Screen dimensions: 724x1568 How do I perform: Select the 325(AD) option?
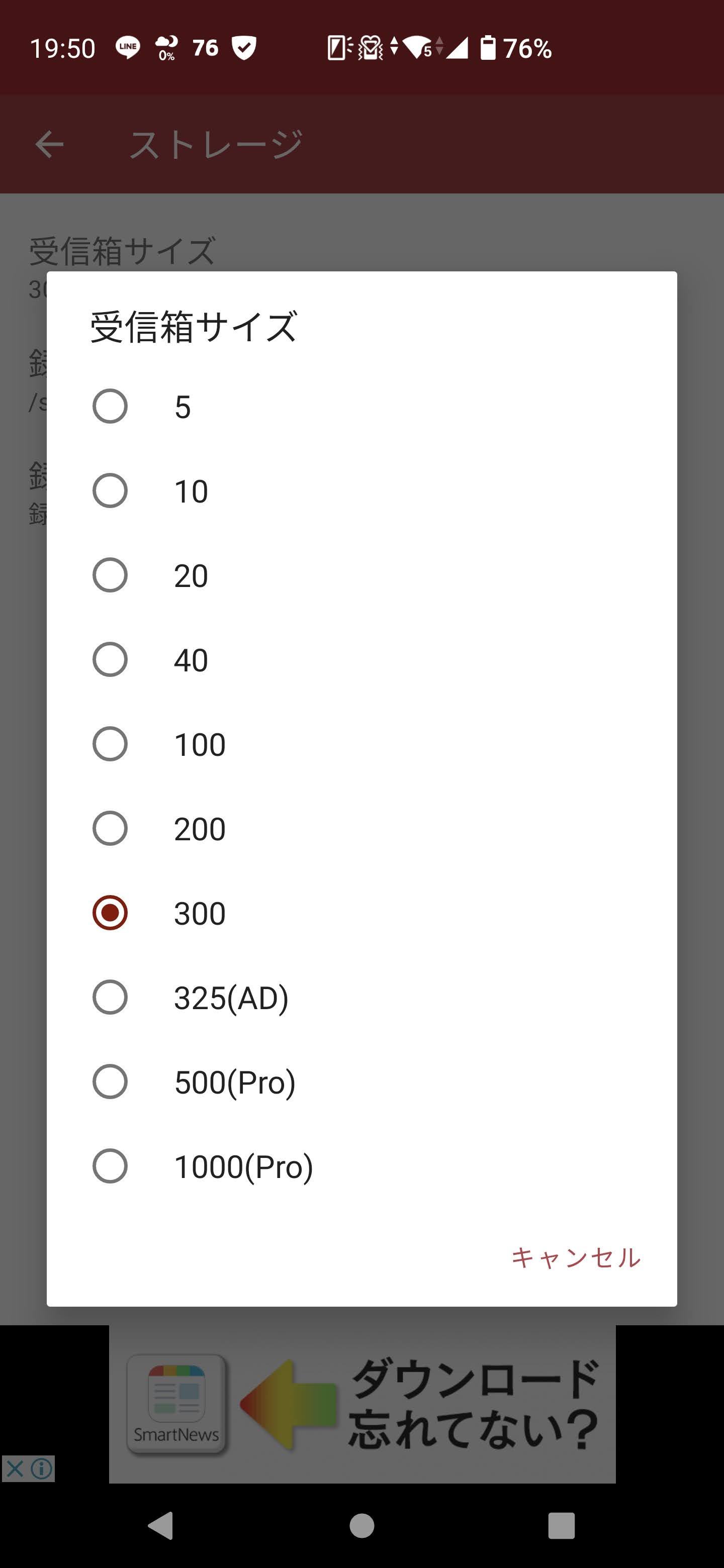tap(361, 997)
